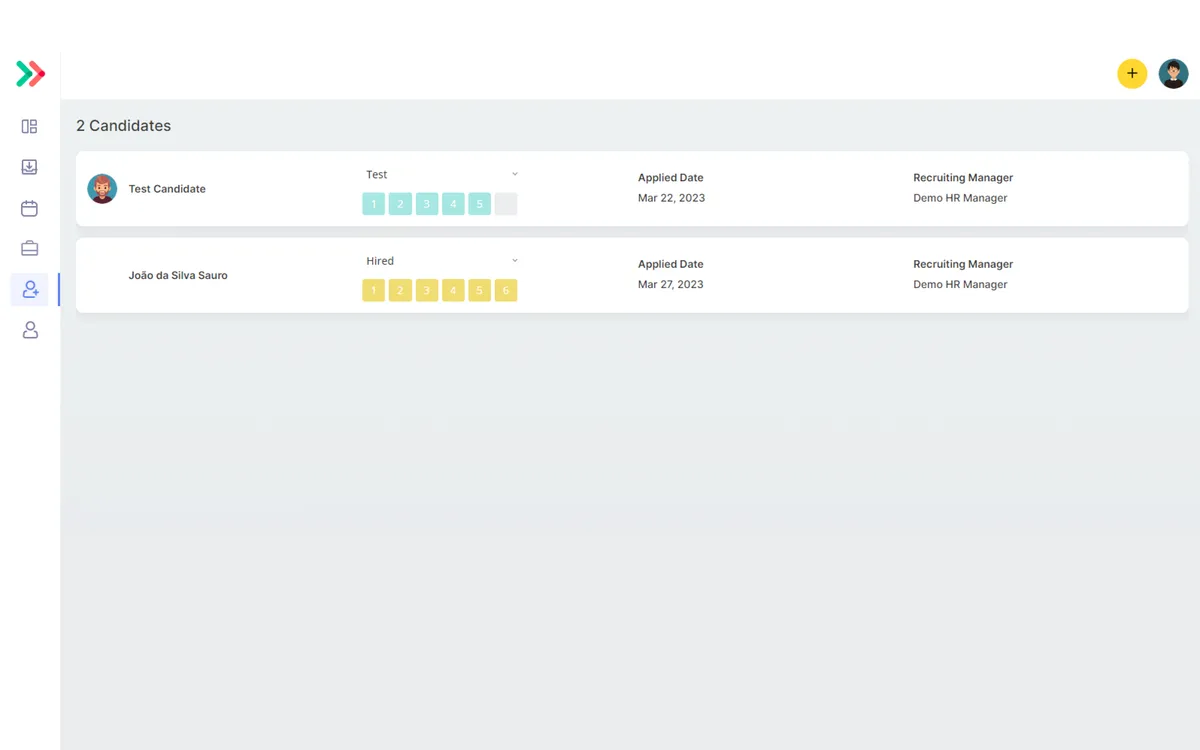The image size is (1200, 750).
Task: Open the inbox download icon in sidebar
Action: pyautogui.click(x=30, y=167)
